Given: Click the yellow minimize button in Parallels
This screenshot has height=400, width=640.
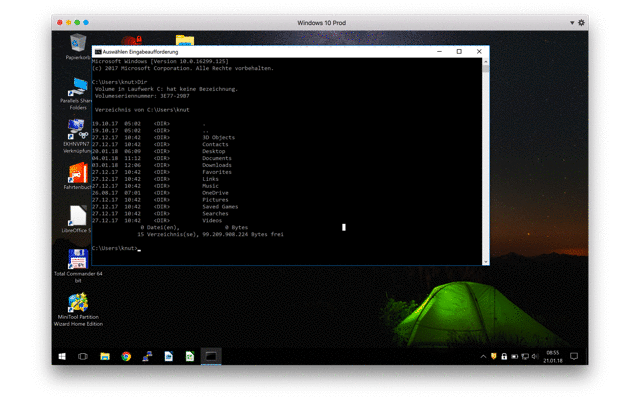Looking at the screenshot, I should click(69, 22).
